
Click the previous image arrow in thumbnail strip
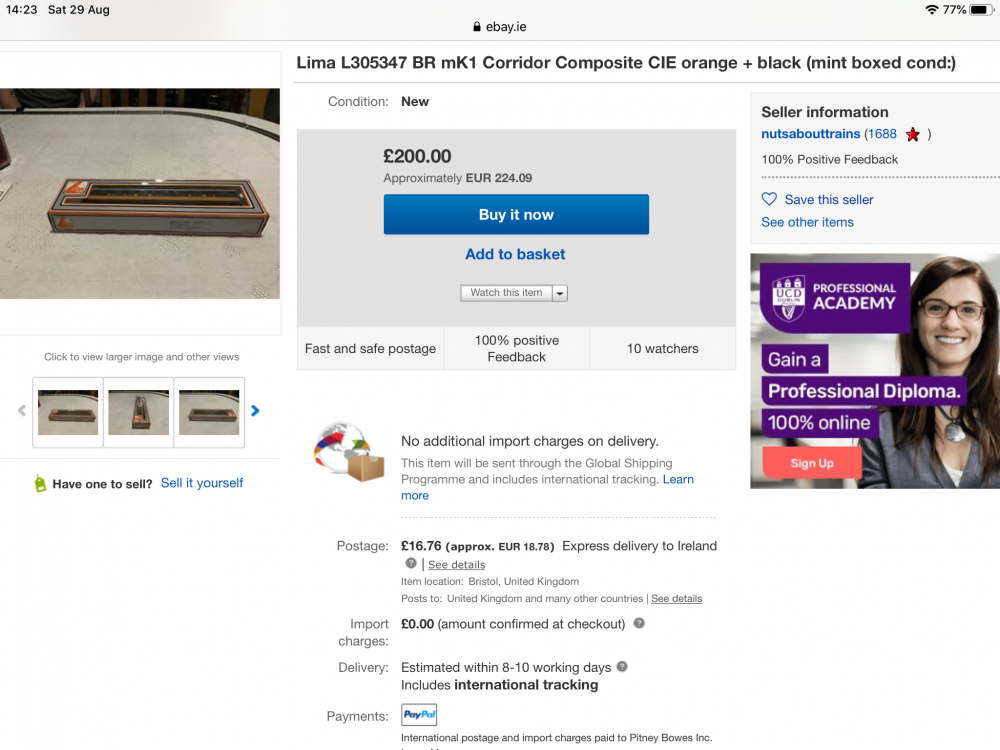point(22,410)
